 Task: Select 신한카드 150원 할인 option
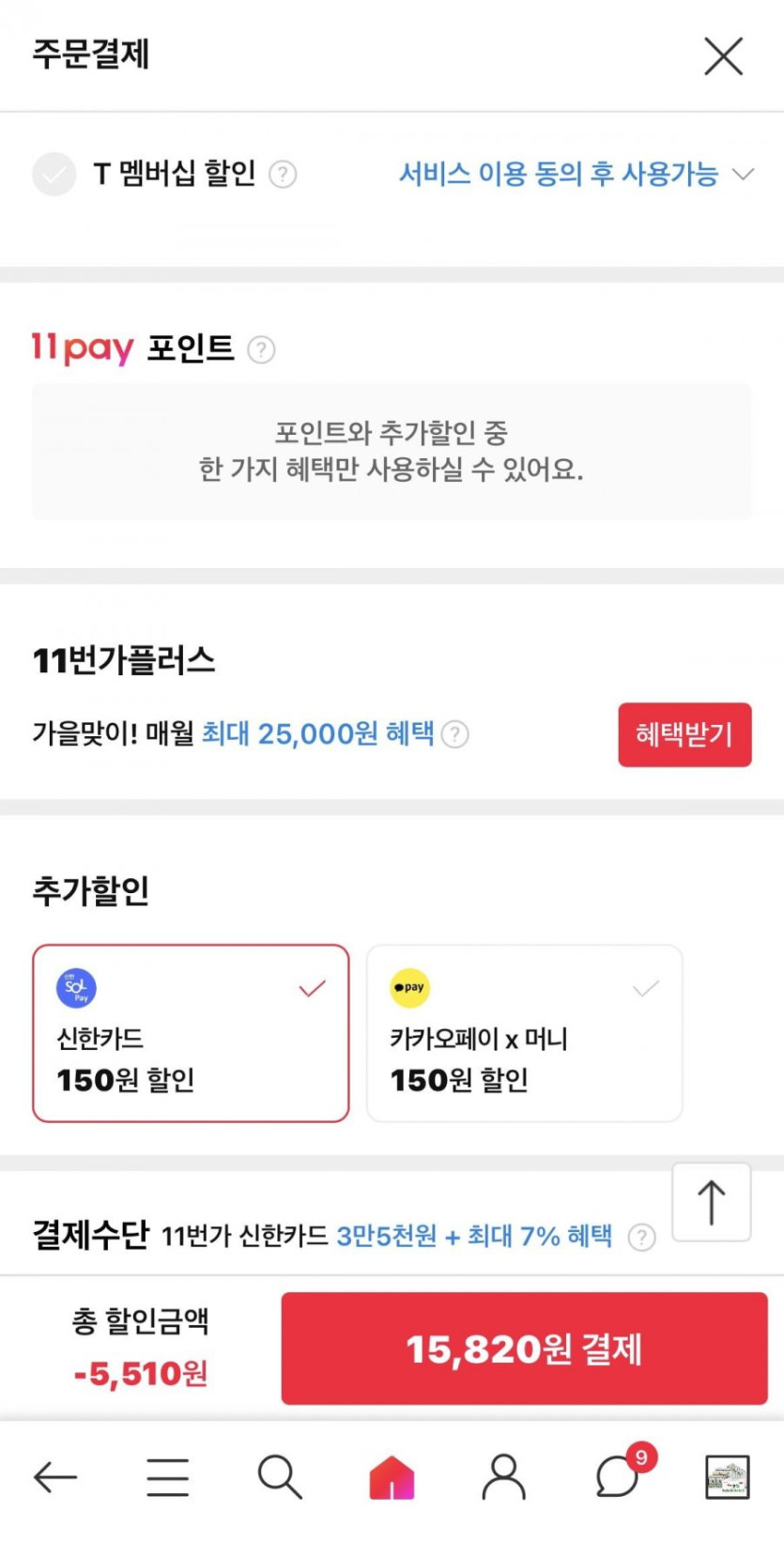click(x=191, y=1033)
